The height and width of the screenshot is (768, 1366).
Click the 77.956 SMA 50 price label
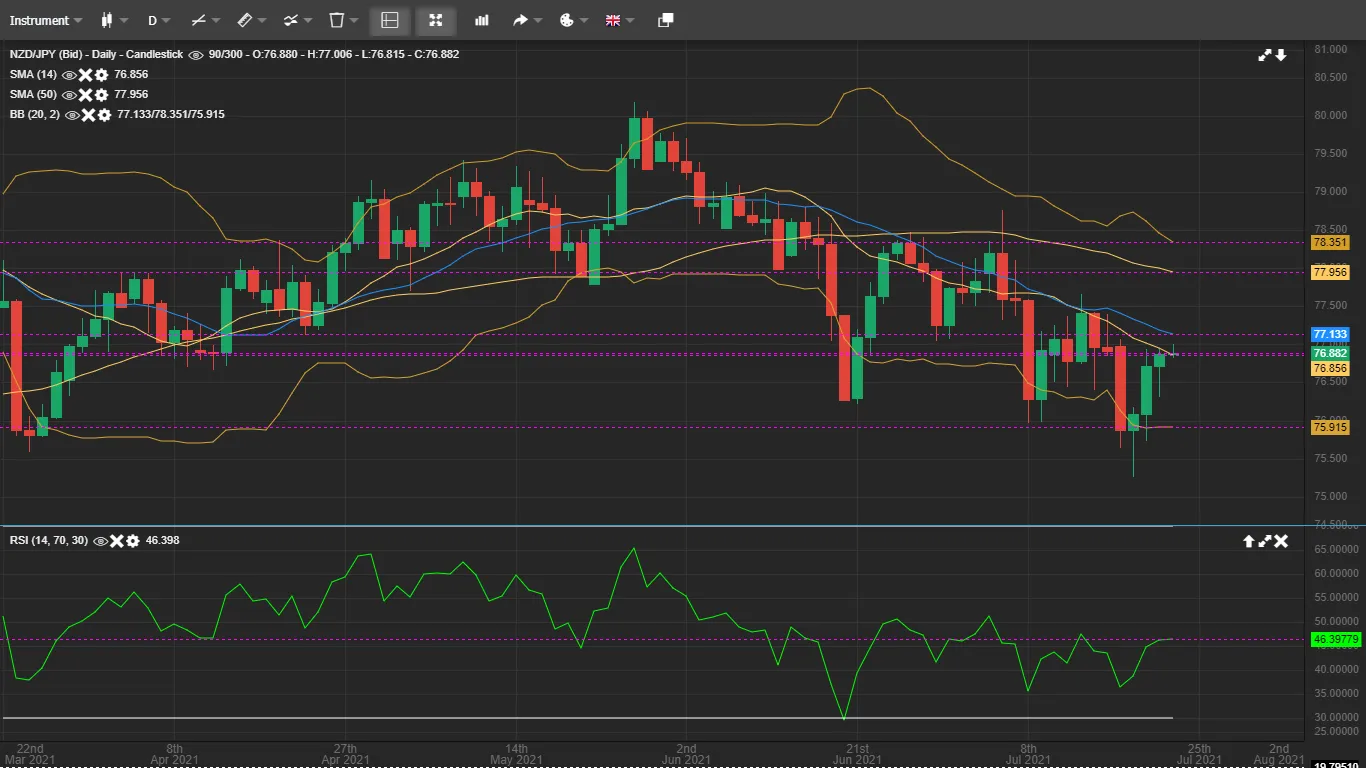(x=1330, y=272)
